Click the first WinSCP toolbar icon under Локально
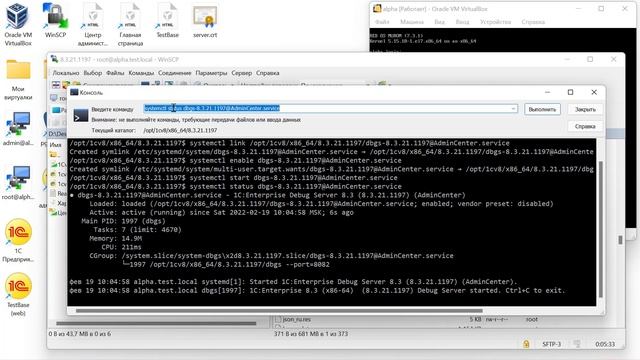Screen dimensions: 640x360 click(x=56, y=85)
